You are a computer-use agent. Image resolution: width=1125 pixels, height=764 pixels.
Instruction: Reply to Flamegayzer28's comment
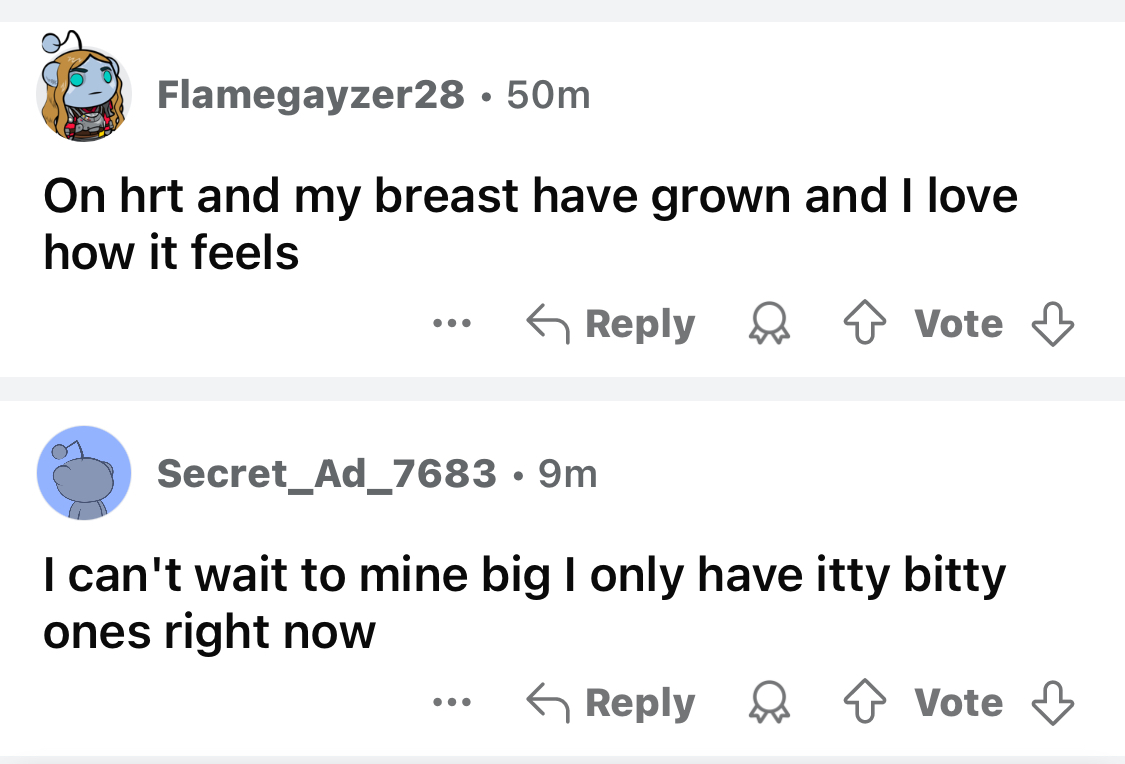[611, 324]
